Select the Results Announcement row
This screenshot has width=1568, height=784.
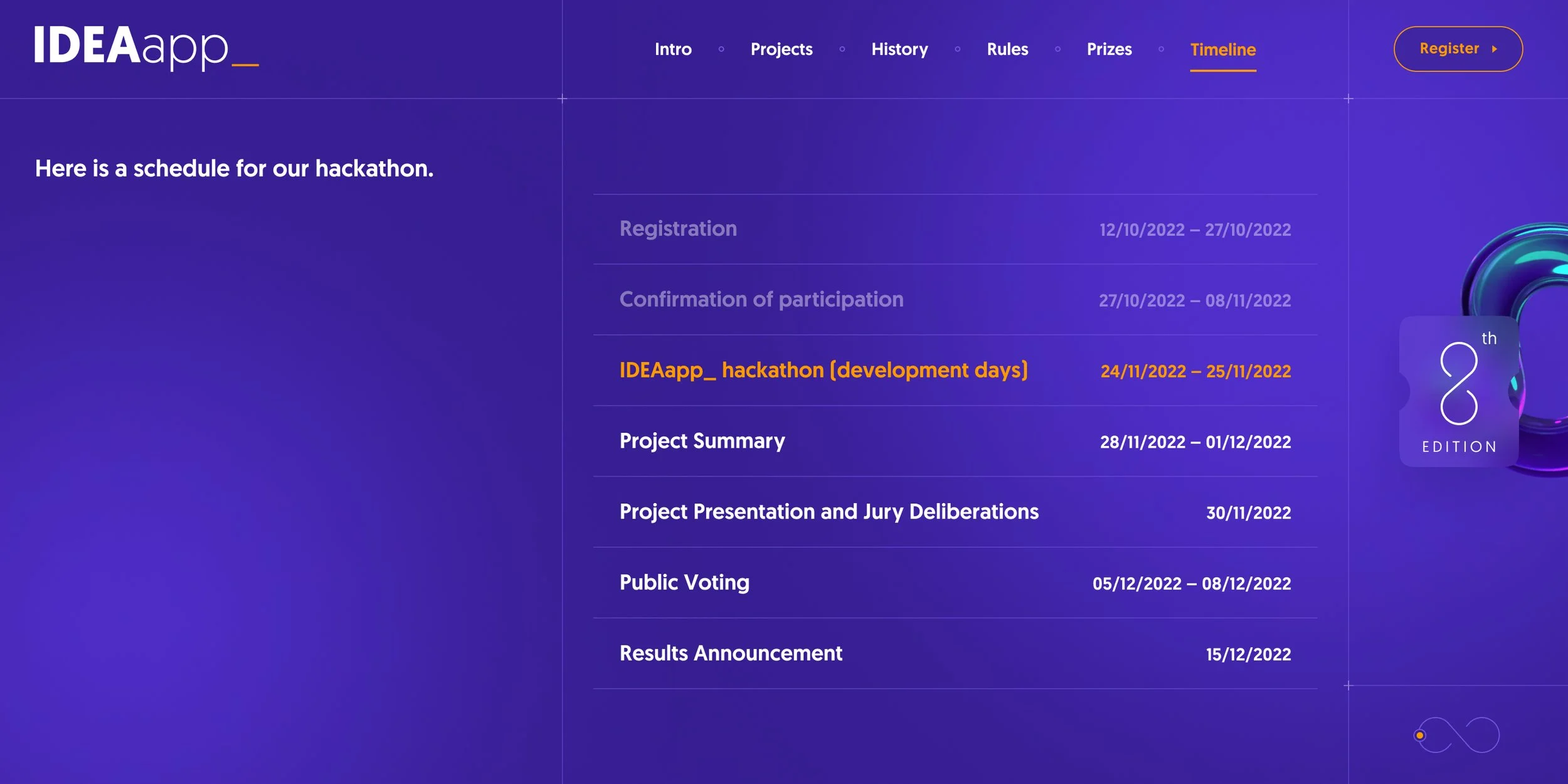955,654
